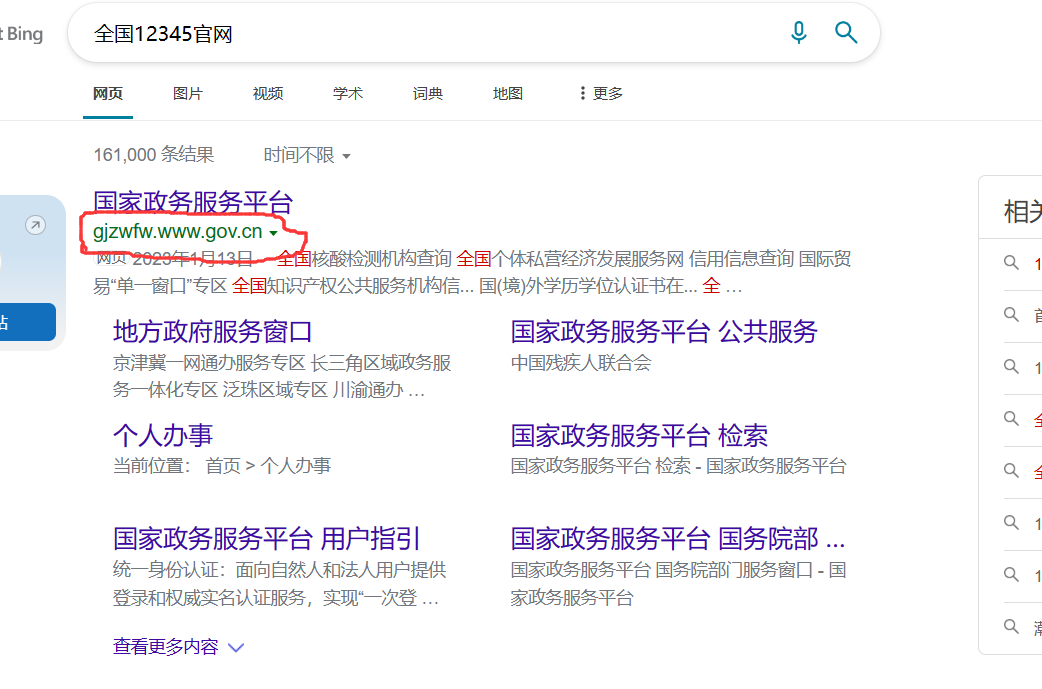Click the 161,000 条结果 count text
1042x689 pixels.
click(x=154, y=155)
